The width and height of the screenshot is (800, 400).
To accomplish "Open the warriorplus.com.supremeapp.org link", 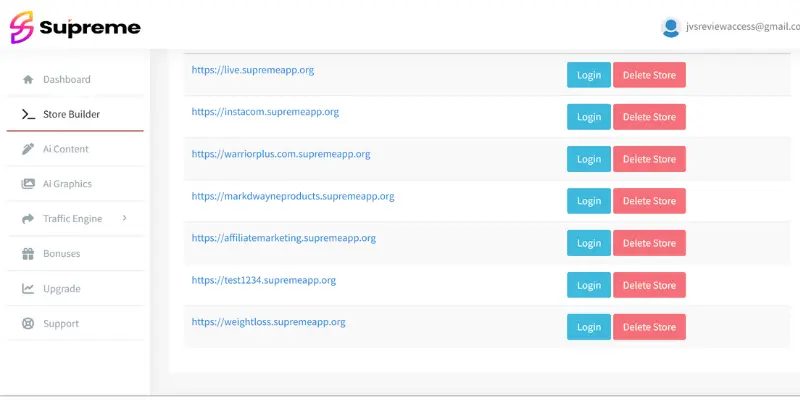I will click(281, 154).
